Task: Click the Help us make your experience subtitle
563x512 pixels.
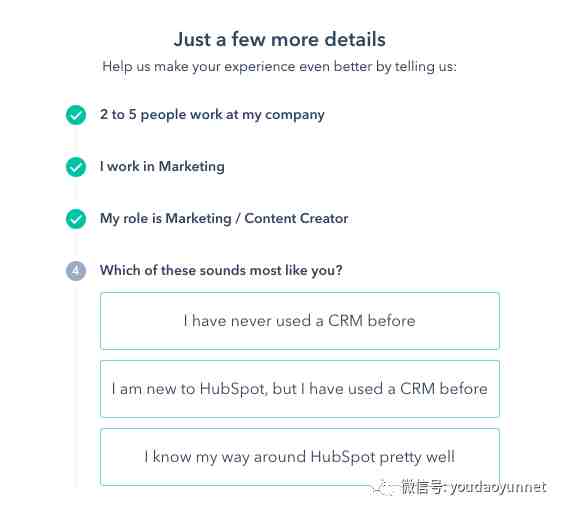Action: coord(279,67)
